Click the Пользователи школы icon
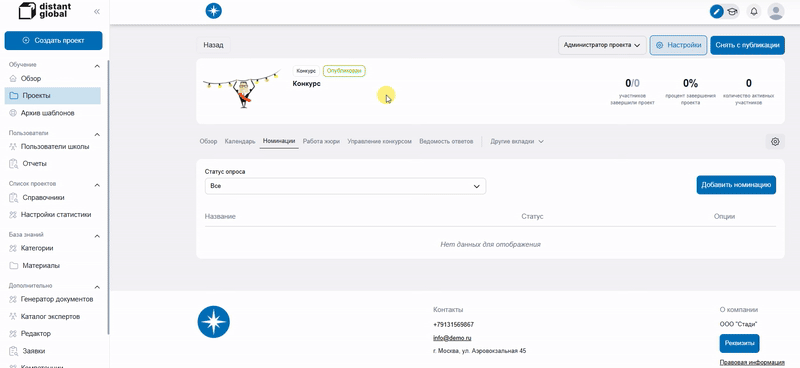Viewport: 800px width, 368px height. pos(13,146)
